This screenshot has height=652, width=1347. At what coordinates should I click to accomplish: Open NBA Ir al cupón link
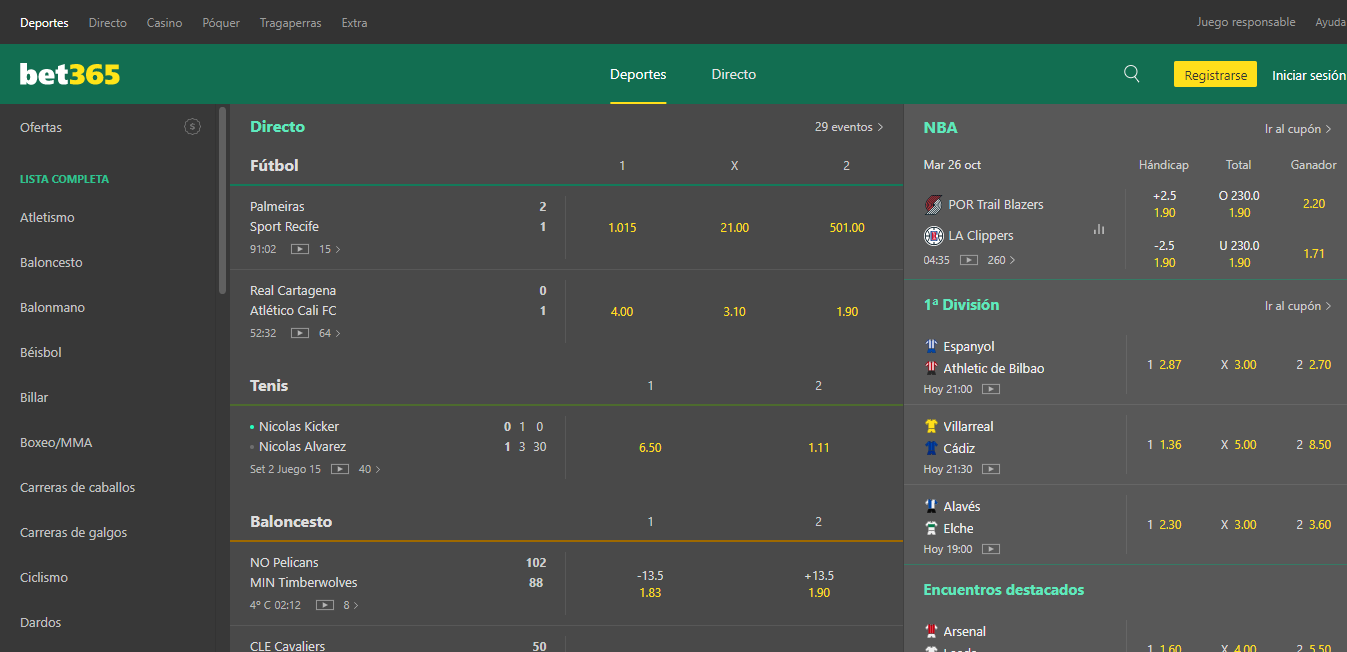[1298, 129]
